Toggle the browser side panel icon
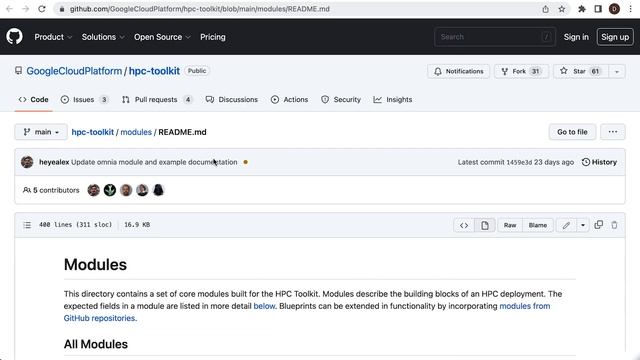640x360 pixels. pos(598,9)
